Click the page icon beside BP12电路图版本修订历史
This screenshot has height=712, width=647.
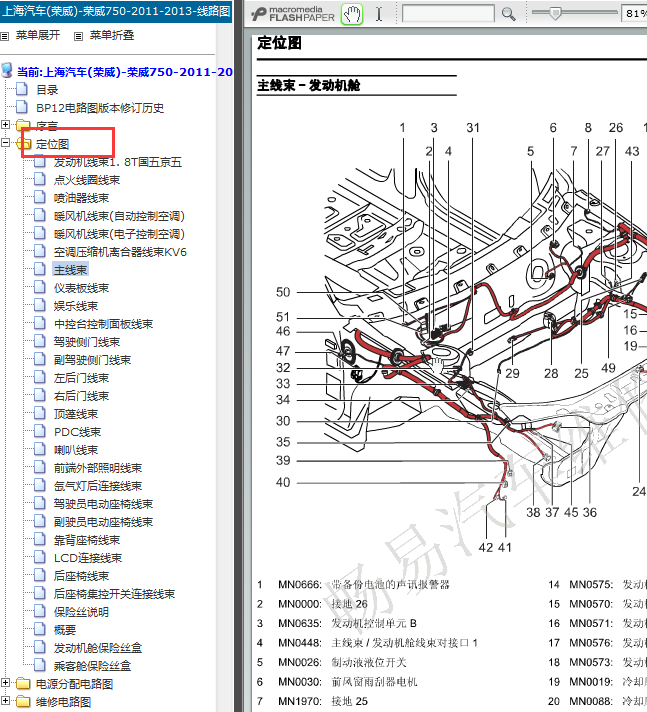[x=22, y=107]
